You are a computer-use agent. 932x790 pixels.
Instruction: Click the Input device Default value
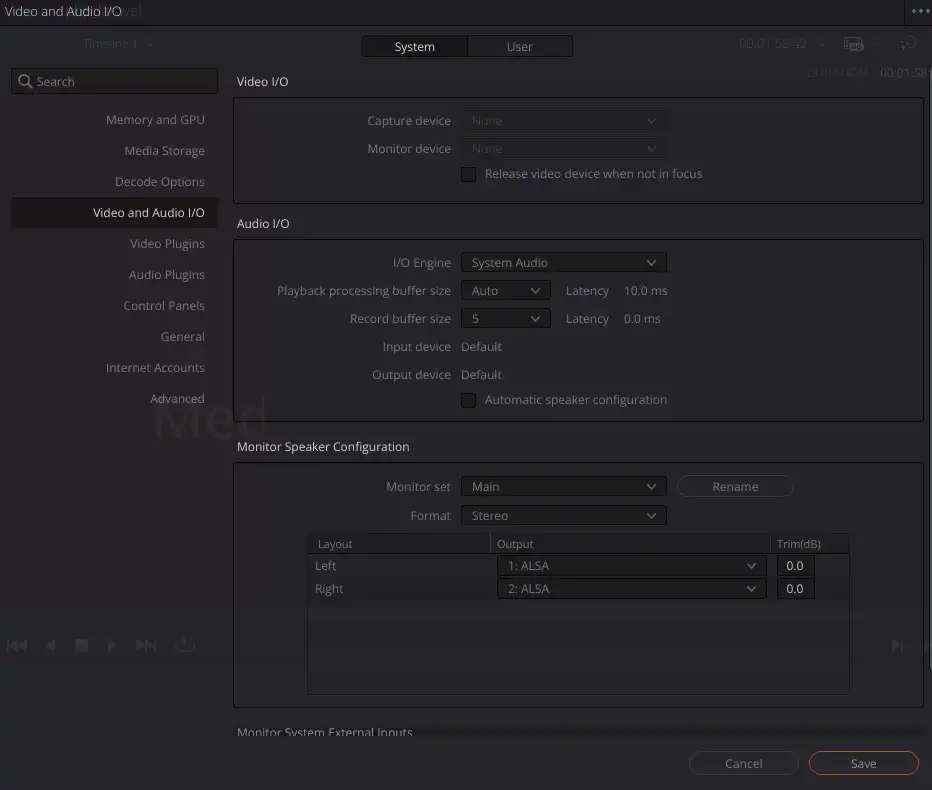tap(481, 347)
